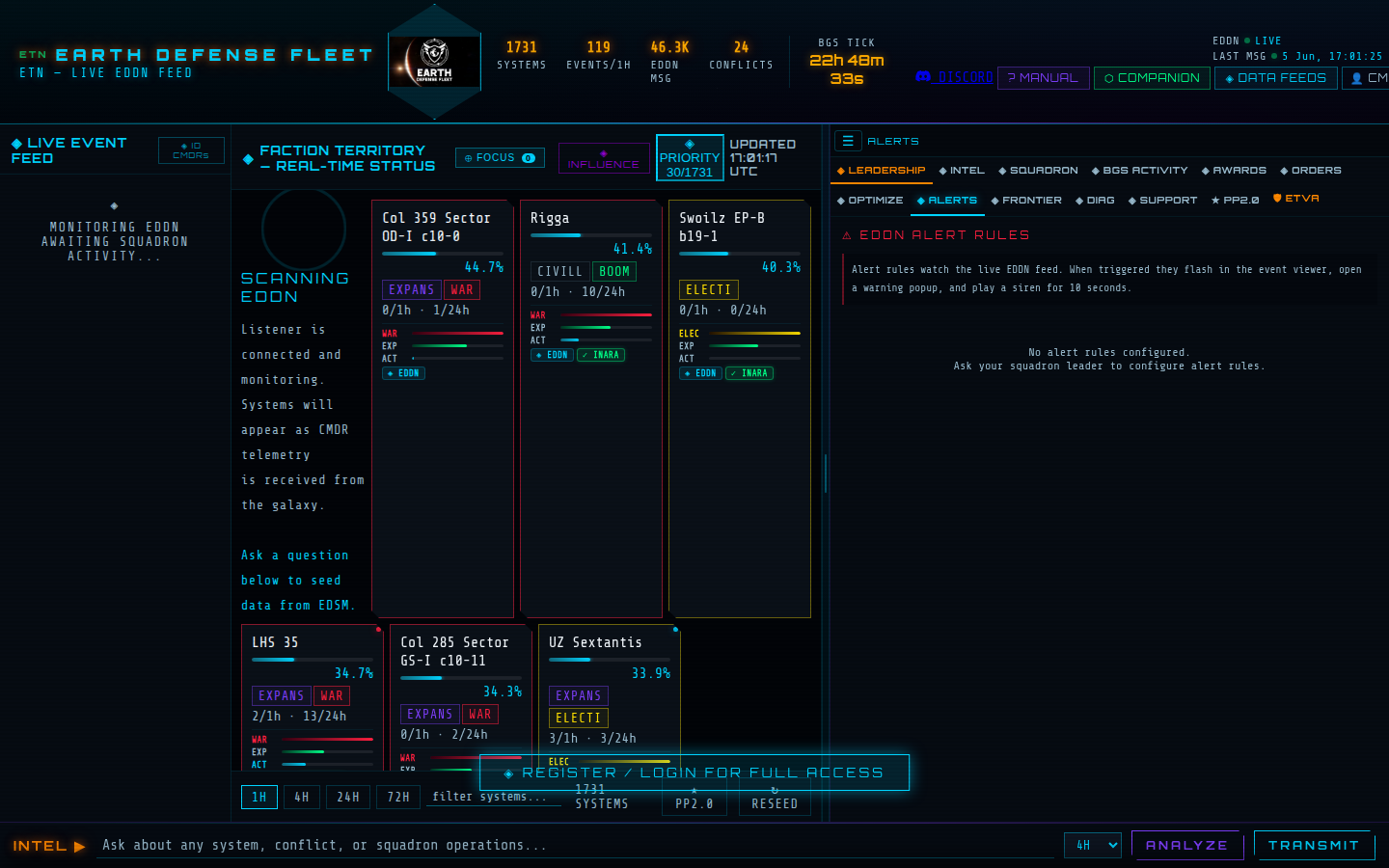Image resolution: width=1389 pixels, height=868 pixels.
Task: Click the EDDN badge on Rigga card
Action: [x=553, y=355]
